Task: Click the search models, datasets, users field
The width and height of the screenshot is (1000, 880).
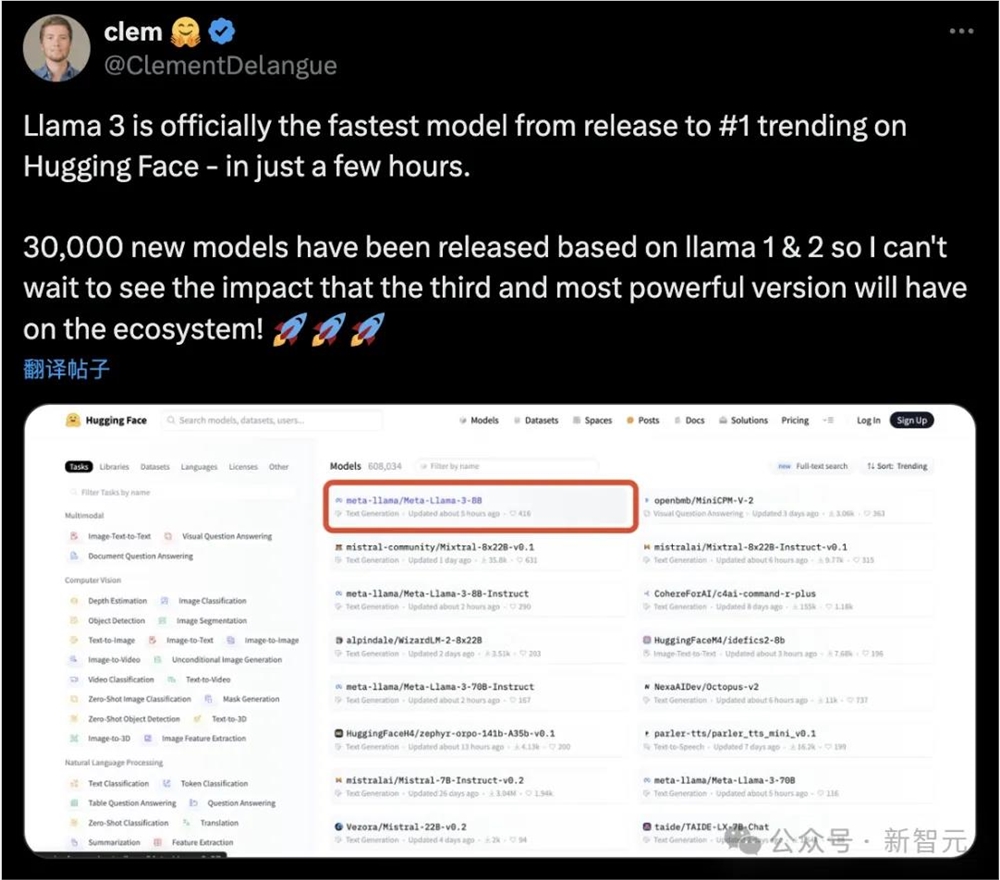Action: point(272,420)
